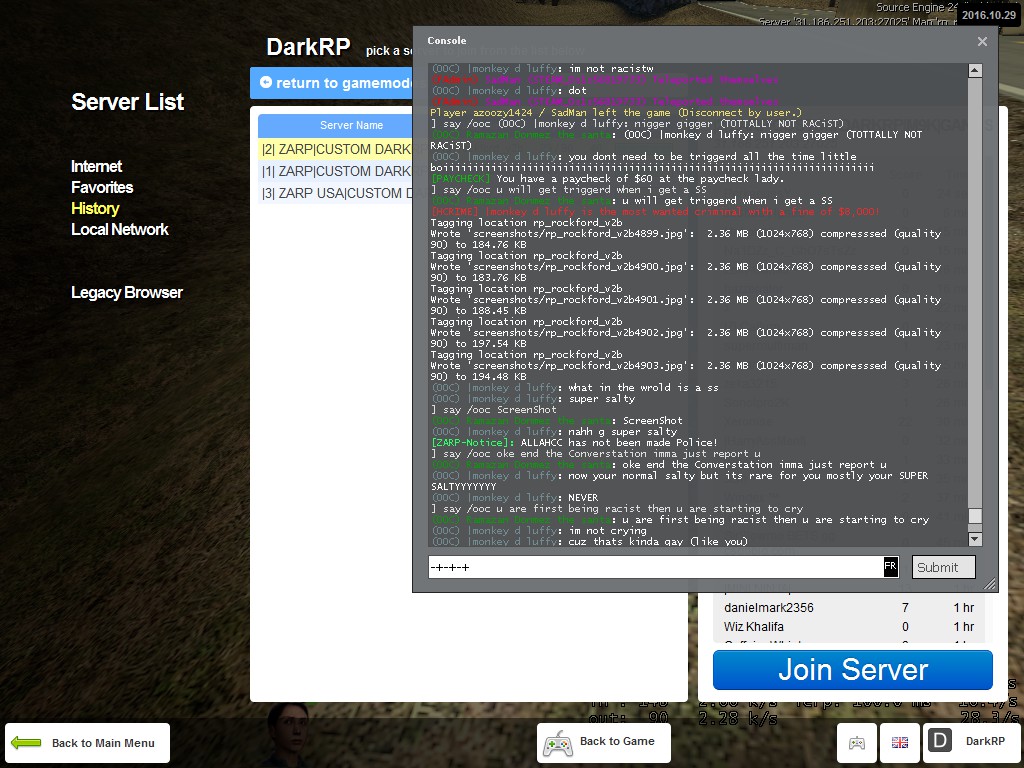Close the Console window
This screenshot has height=768, width=1024.
982,41
